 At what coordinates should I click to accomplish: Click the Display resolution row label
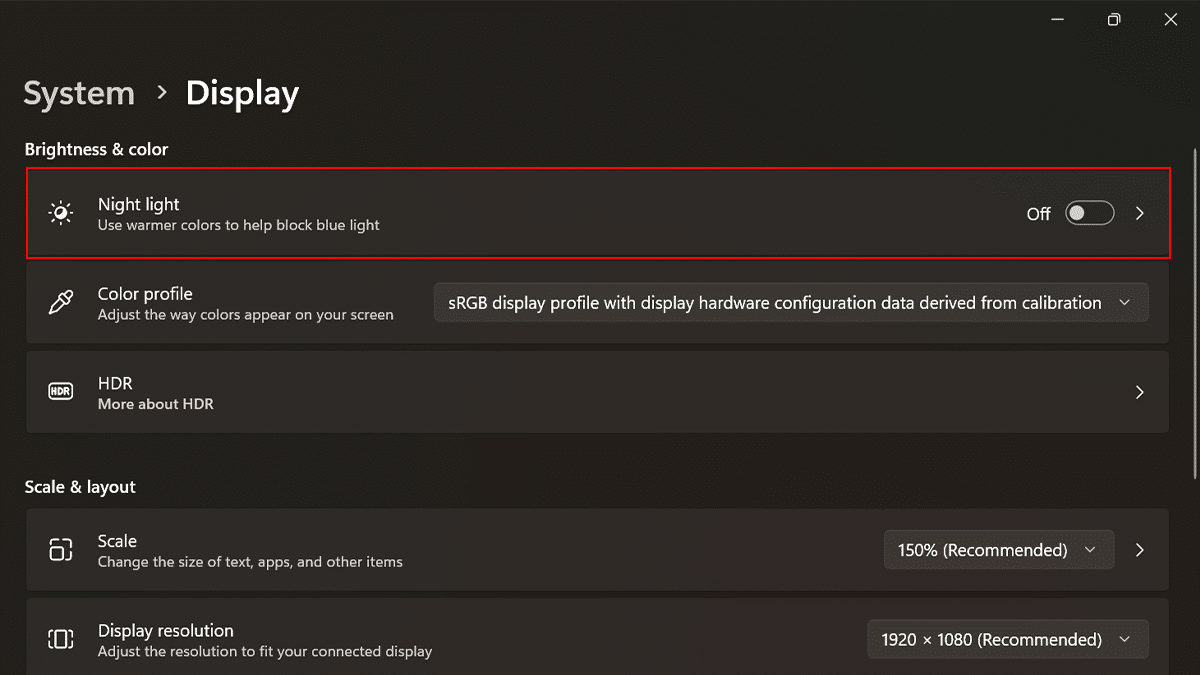click(166, 631)
